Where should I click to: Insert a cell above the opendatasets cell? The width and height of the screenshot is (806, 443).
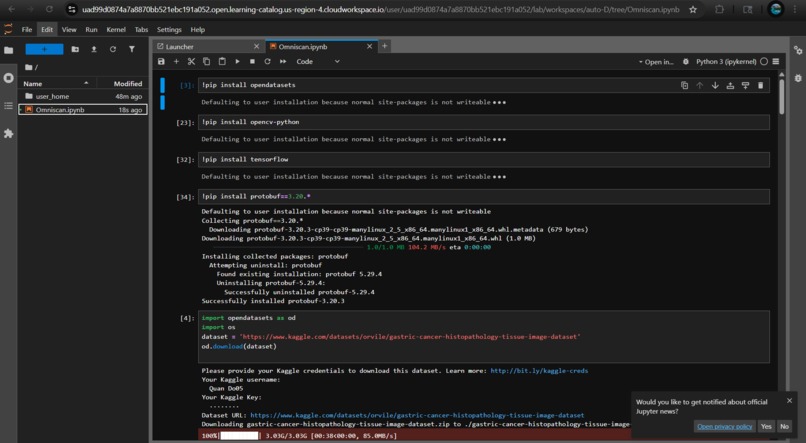click(730, 85)
